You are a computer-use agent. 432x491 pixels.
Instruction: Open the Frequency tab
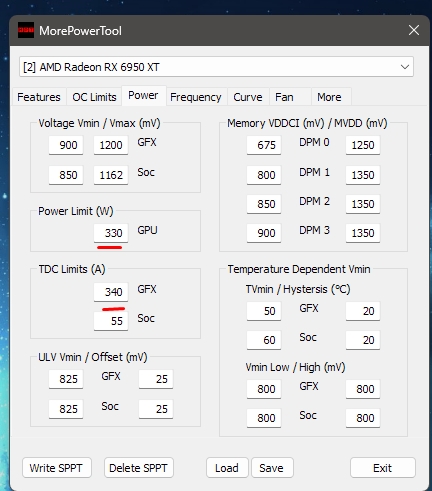coord(196,97)
